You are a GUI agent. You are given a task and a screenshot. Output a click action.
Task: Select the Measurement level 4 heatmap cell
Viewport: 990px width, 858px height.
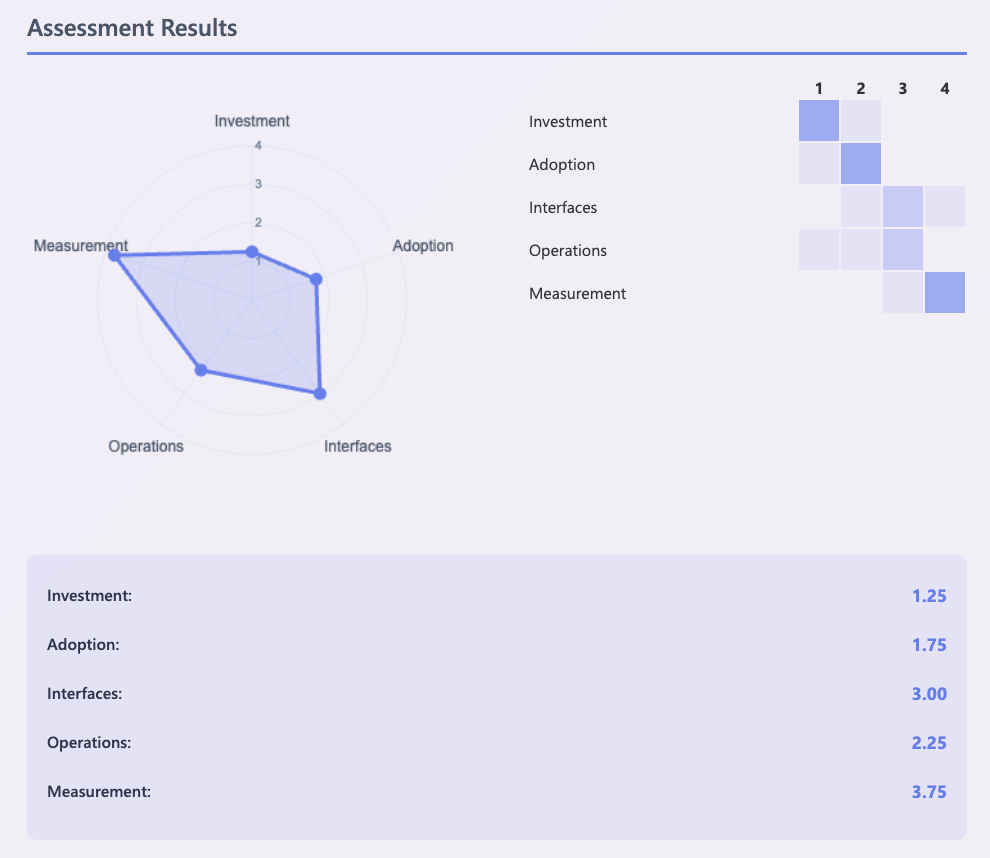coord(945,293)
